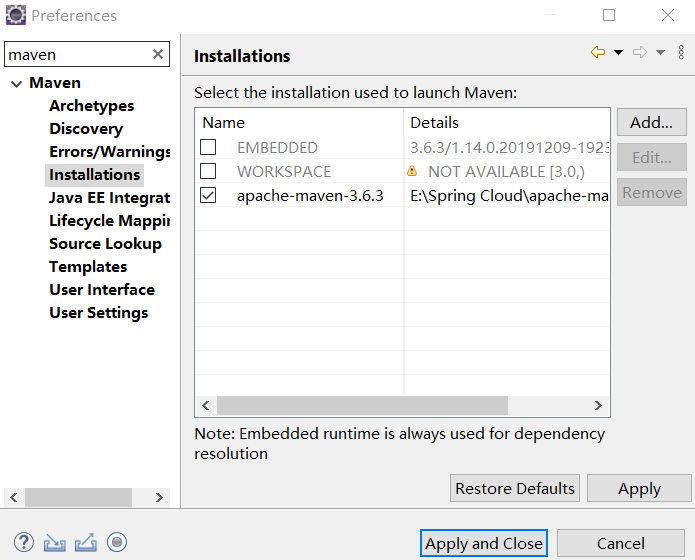Viewport: 695px width, 560px height.
Task: Click the 3.6.3/1.14.0 version detail cell
Action: pyautogui.click(x=509, y=148)
